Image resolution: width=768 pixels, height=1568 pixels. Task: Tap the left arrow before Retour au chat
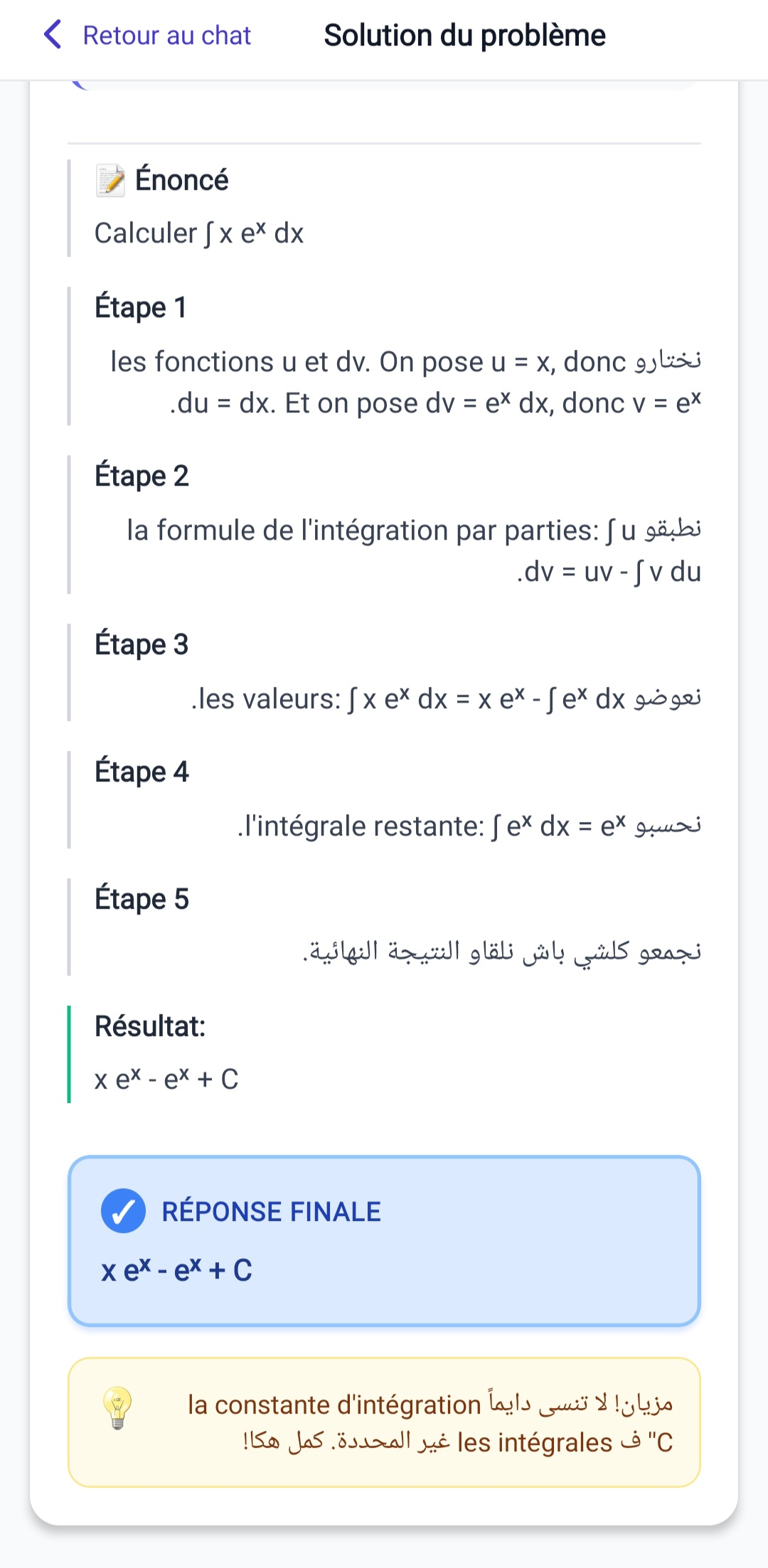53,34
